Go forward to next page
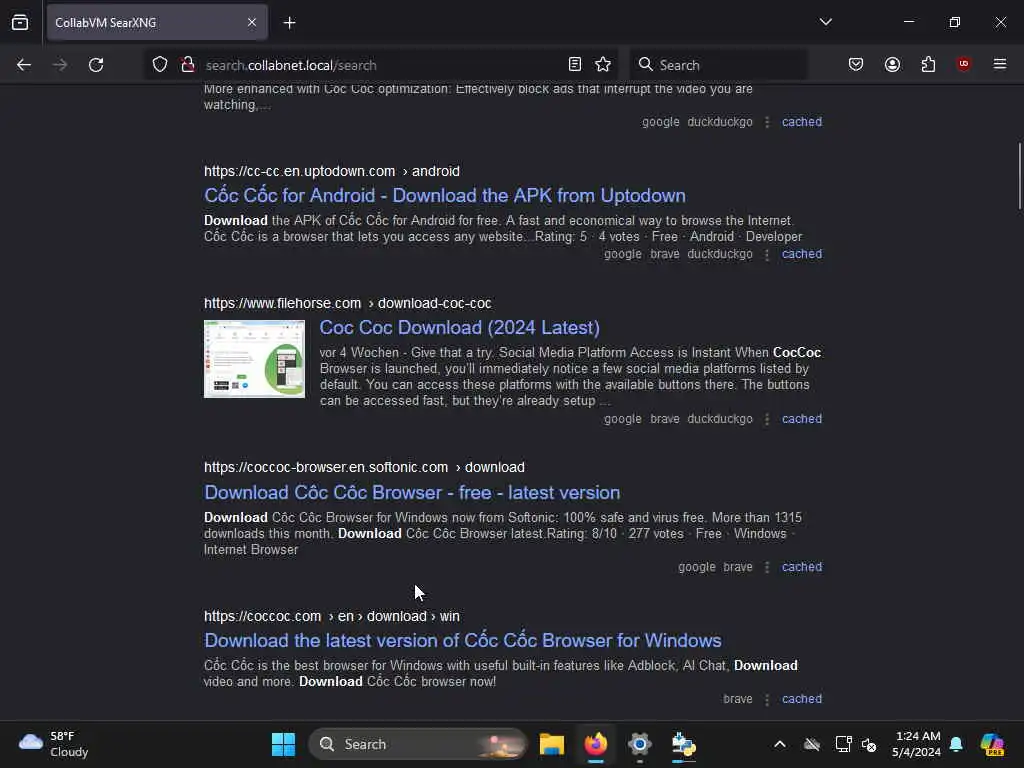 [60, 65]
